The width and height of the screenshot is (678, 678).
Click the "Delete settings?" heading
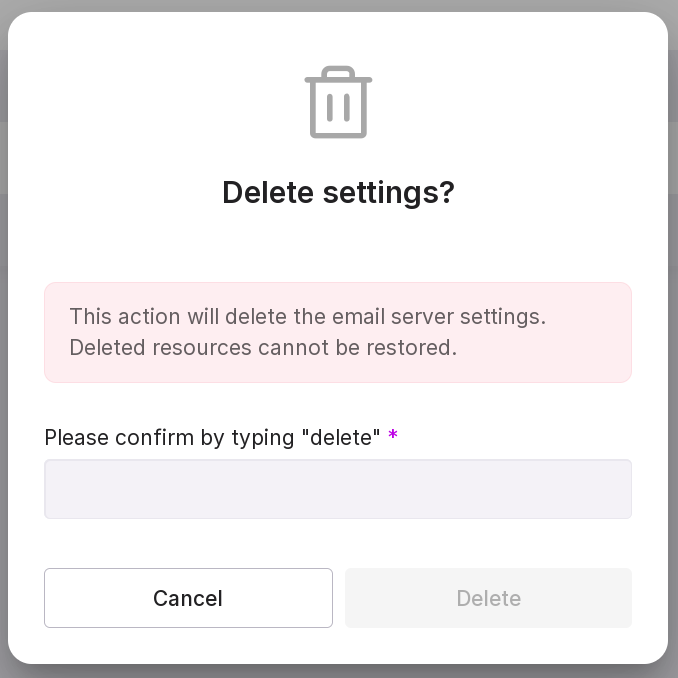(338, 192)
